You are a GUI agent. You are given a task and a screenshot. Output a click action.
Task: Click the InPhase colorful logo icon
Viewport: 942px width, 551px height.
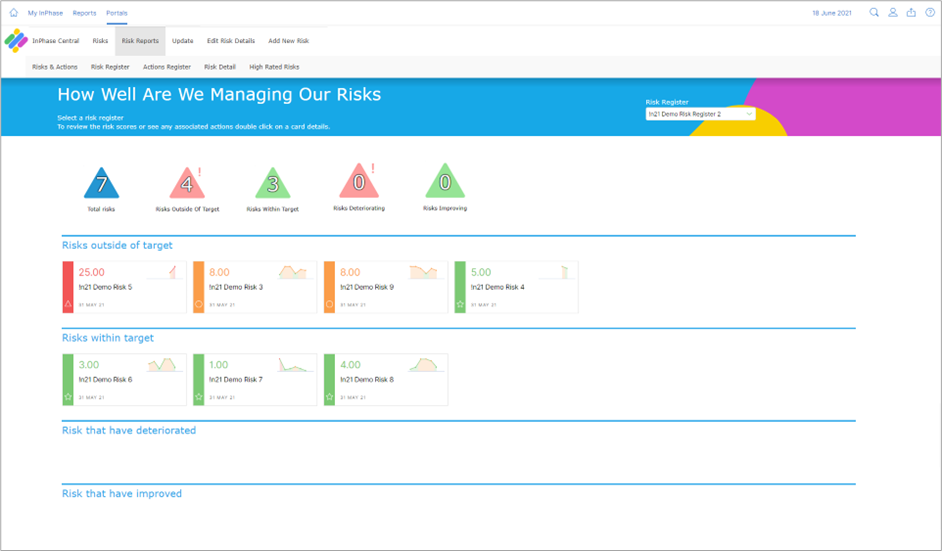click(16, 41)
